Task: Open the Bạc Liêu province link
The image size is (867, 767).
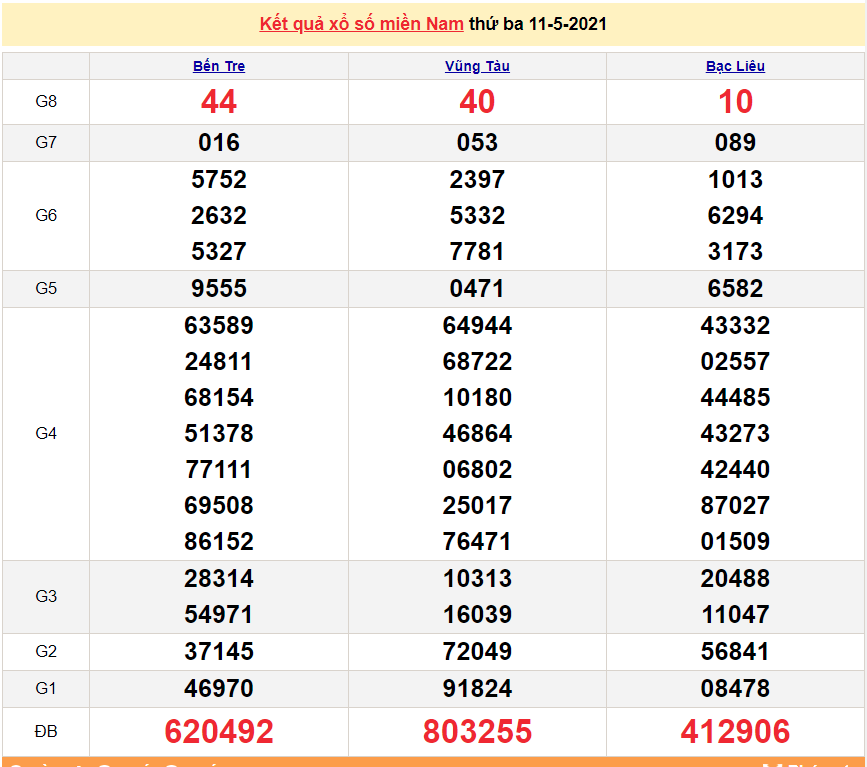Action: 735,66
